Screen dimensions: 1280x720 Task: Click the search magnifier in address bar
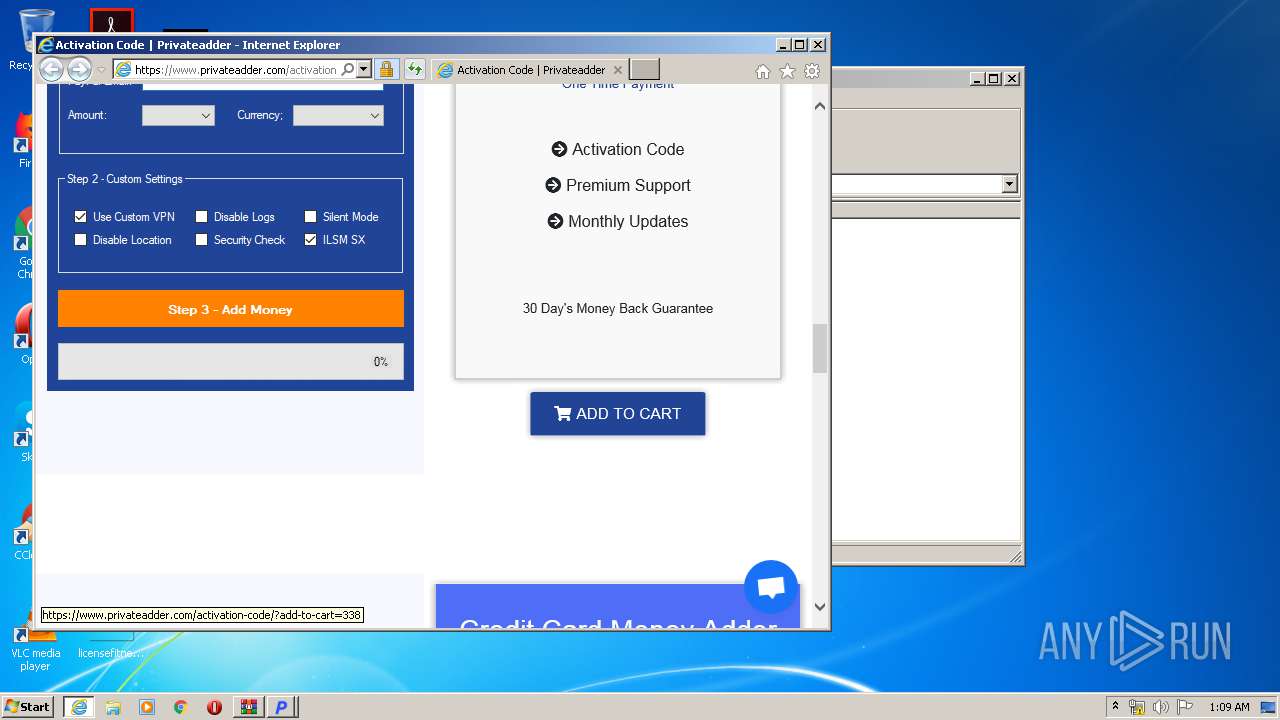[x=347, y=69]
